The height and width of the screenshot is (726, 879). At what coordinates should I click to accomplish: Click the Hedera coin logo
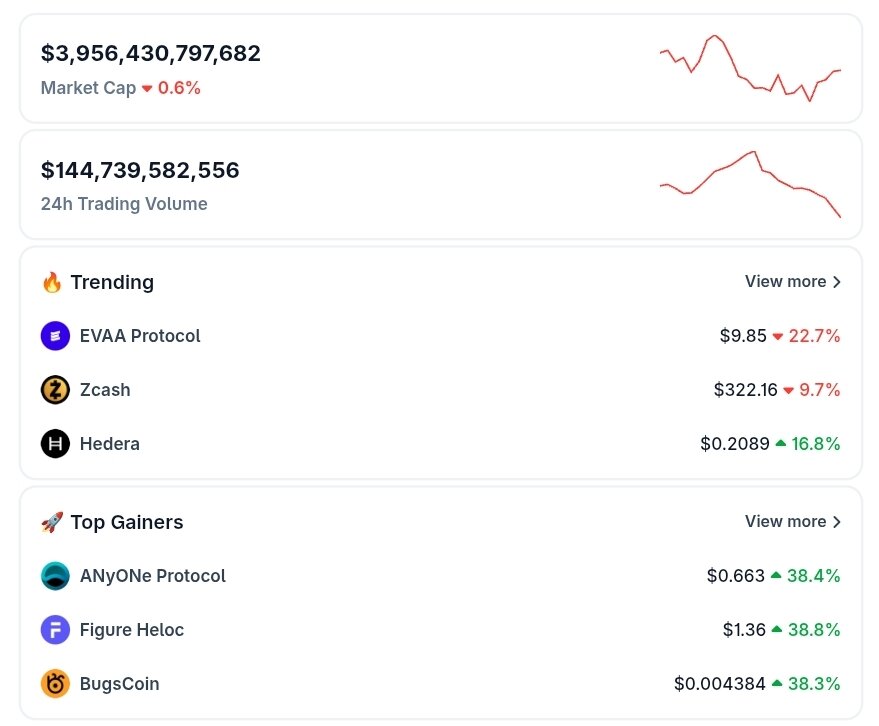pos(55,444)
